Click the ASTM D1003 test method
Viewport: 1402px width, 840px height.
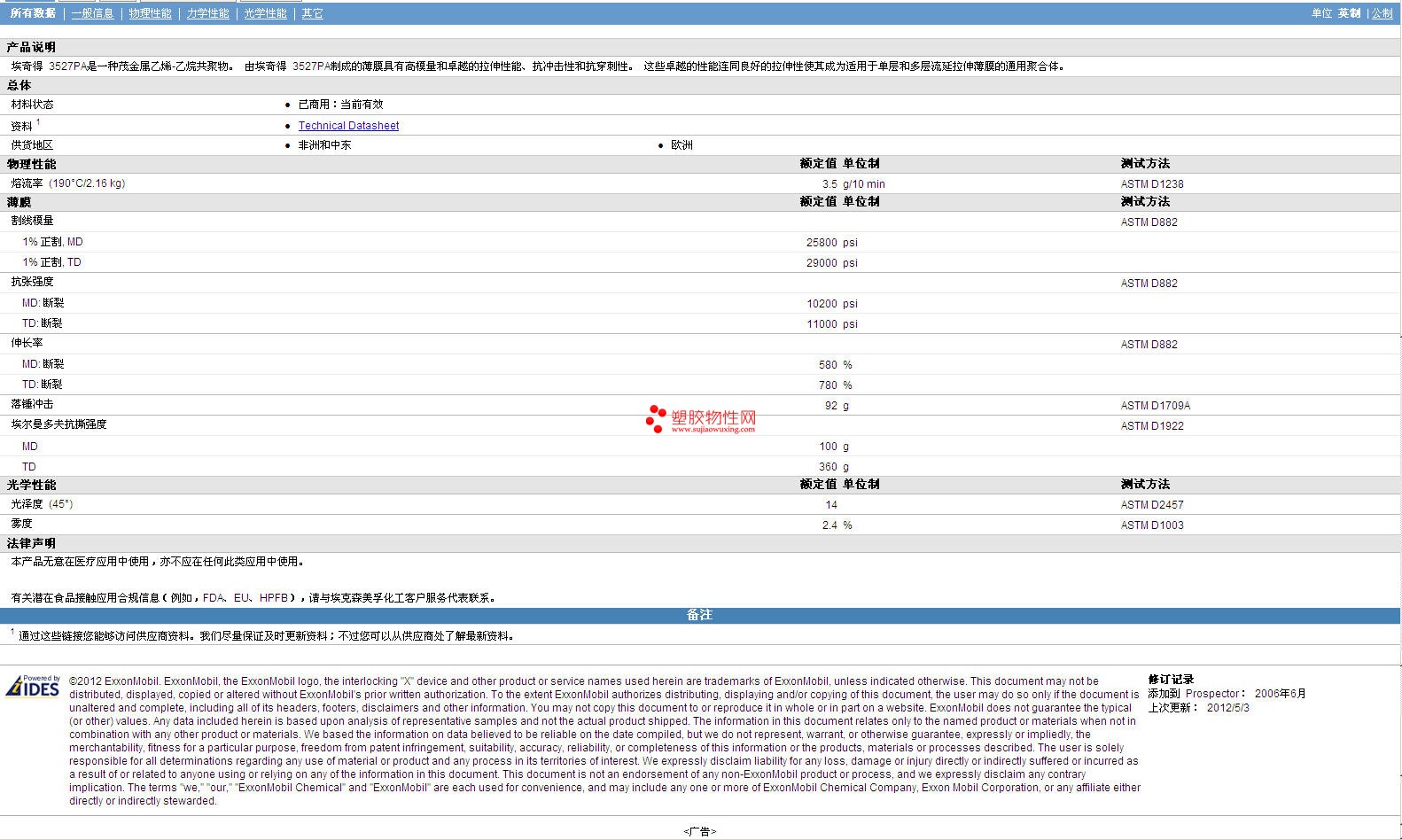point(1152,525)
